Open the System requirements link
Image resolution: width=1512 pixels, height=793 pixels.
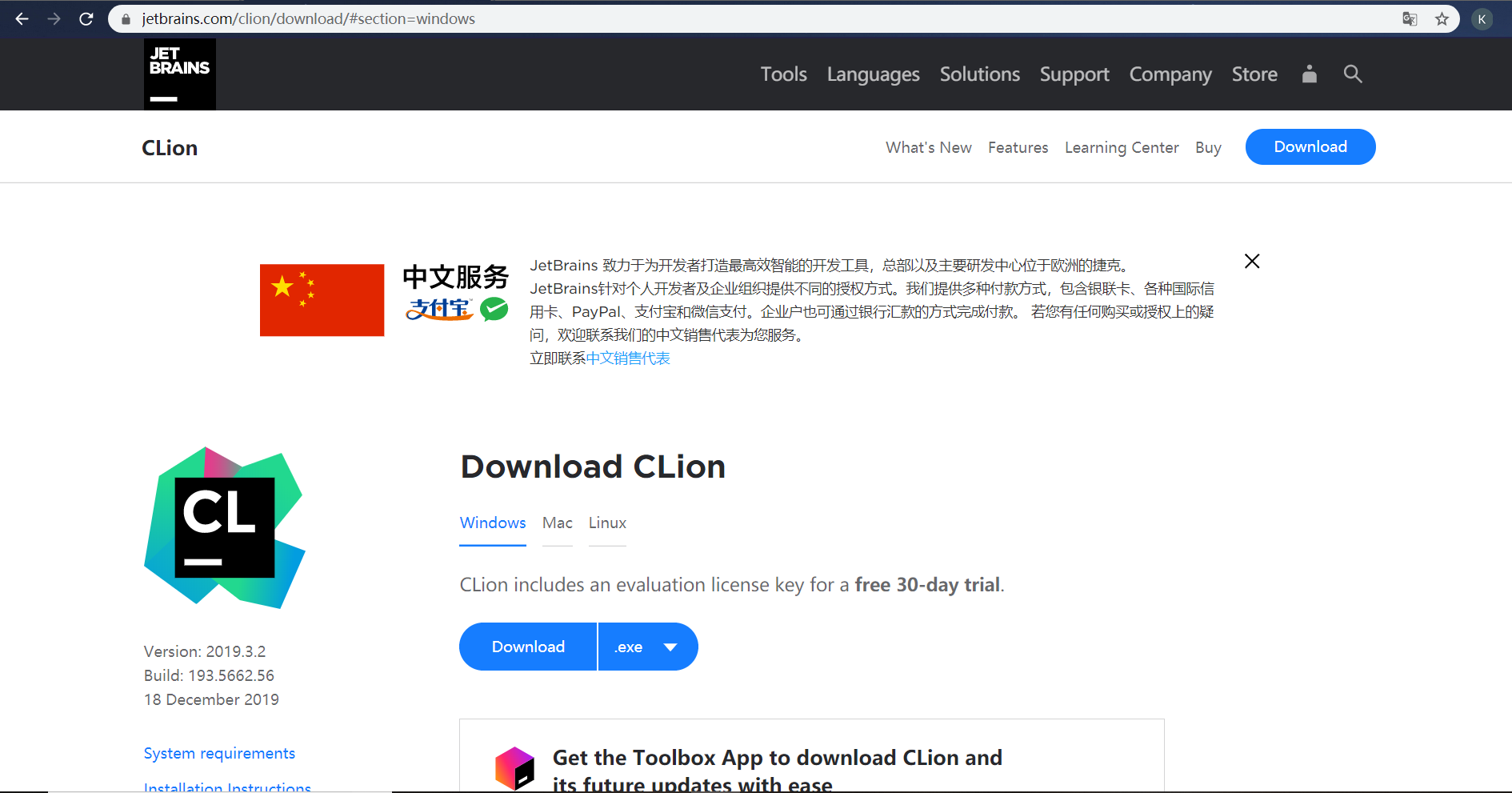pos(219,753)
